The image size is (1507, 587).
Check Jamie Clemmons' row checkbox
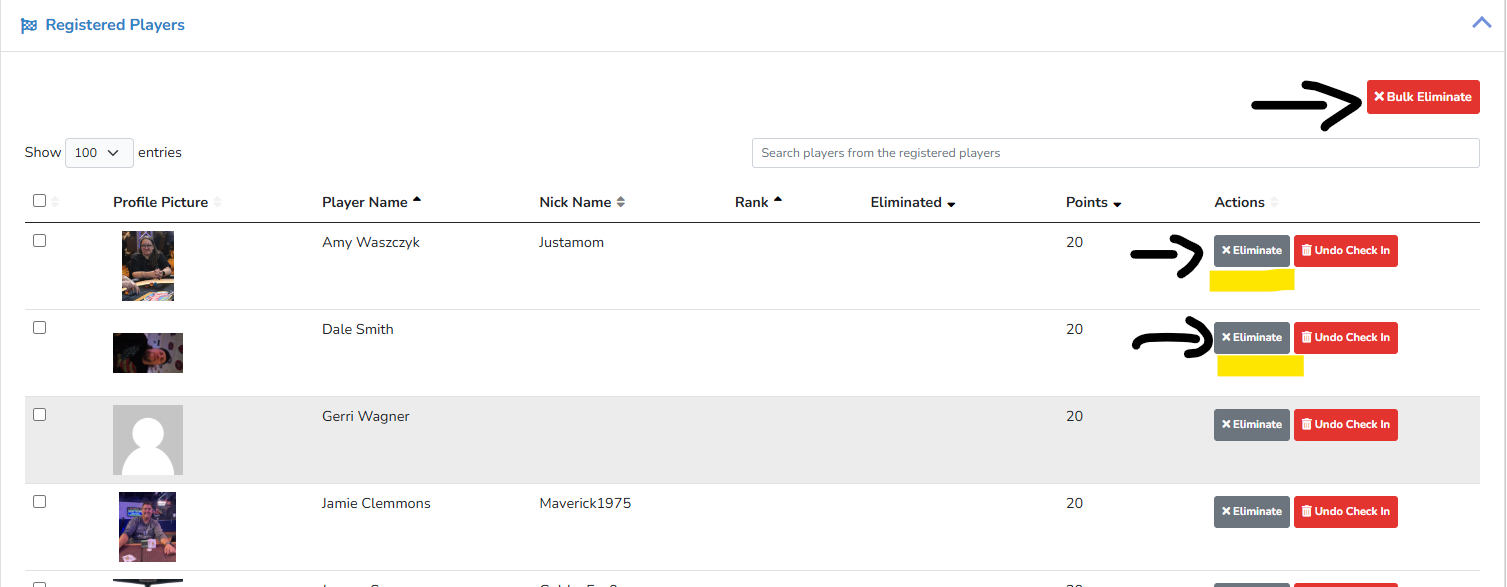[39, 501]
